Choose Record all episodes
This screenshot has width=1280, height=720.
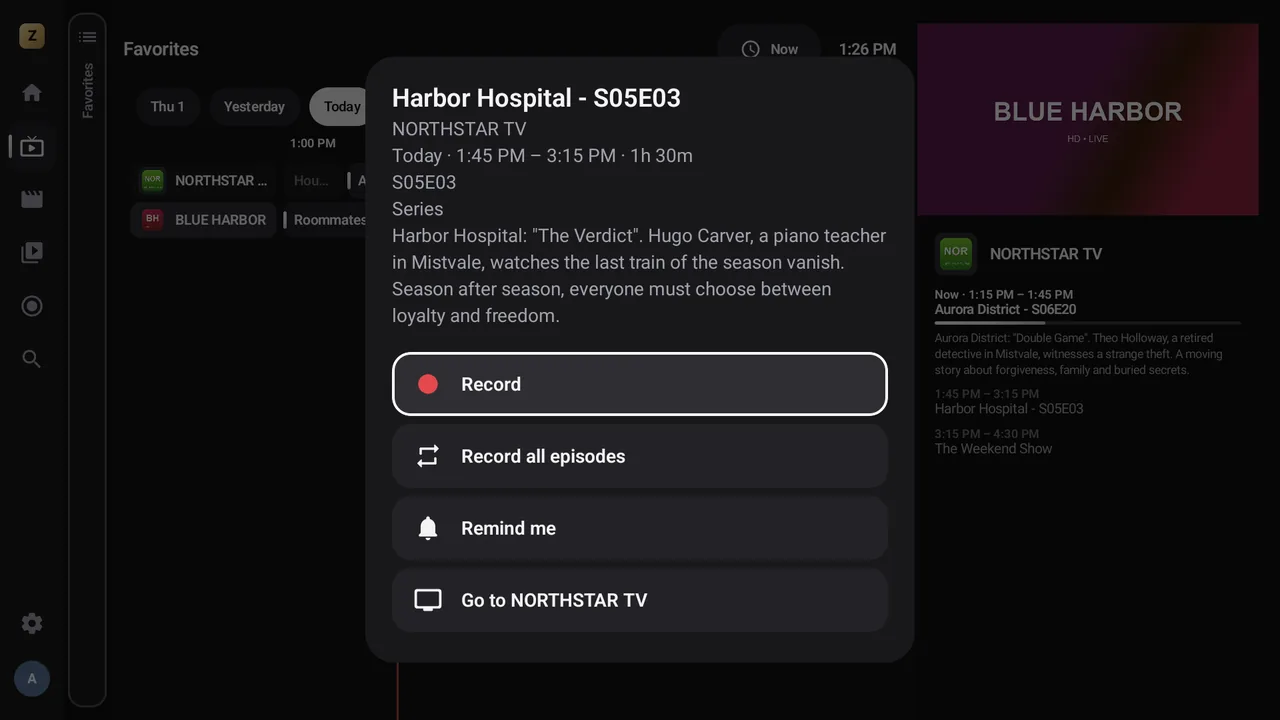[x=640, y=456]
